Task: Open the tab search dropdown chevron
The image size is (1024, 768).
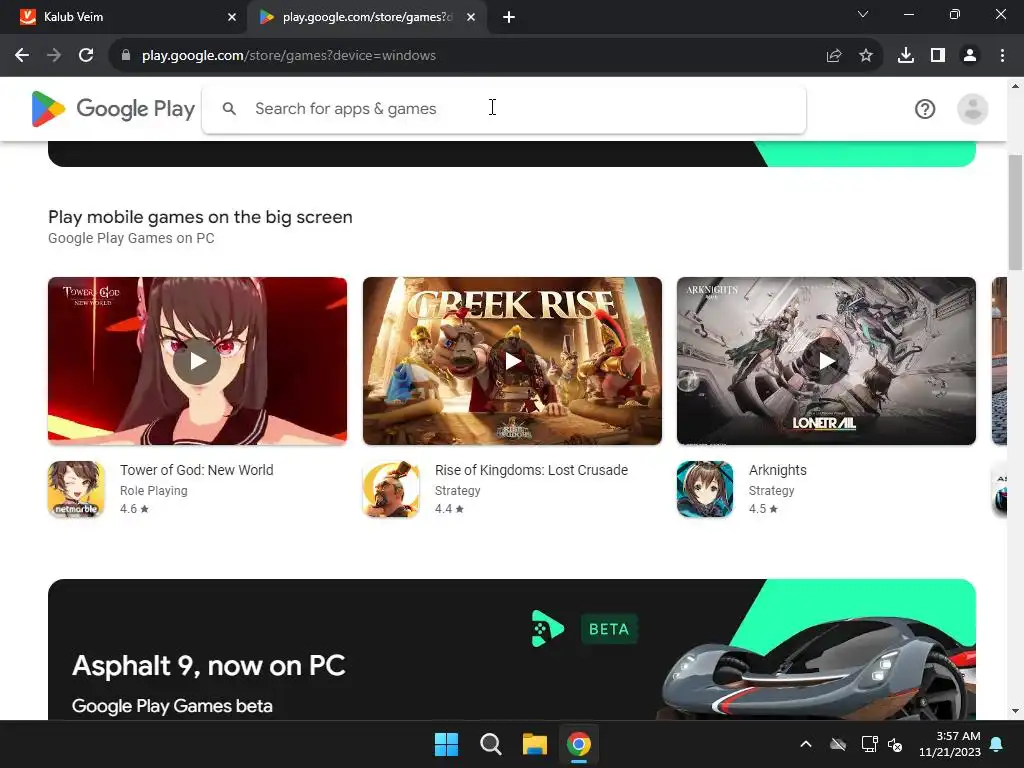Action: pos(863,14)
